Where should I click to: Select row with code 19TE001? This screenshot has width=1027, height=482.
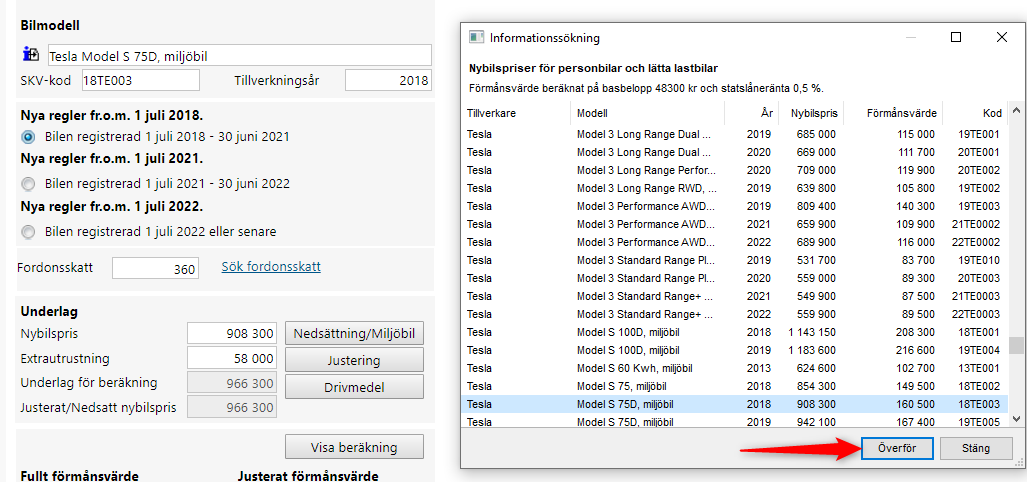[736, 134]
